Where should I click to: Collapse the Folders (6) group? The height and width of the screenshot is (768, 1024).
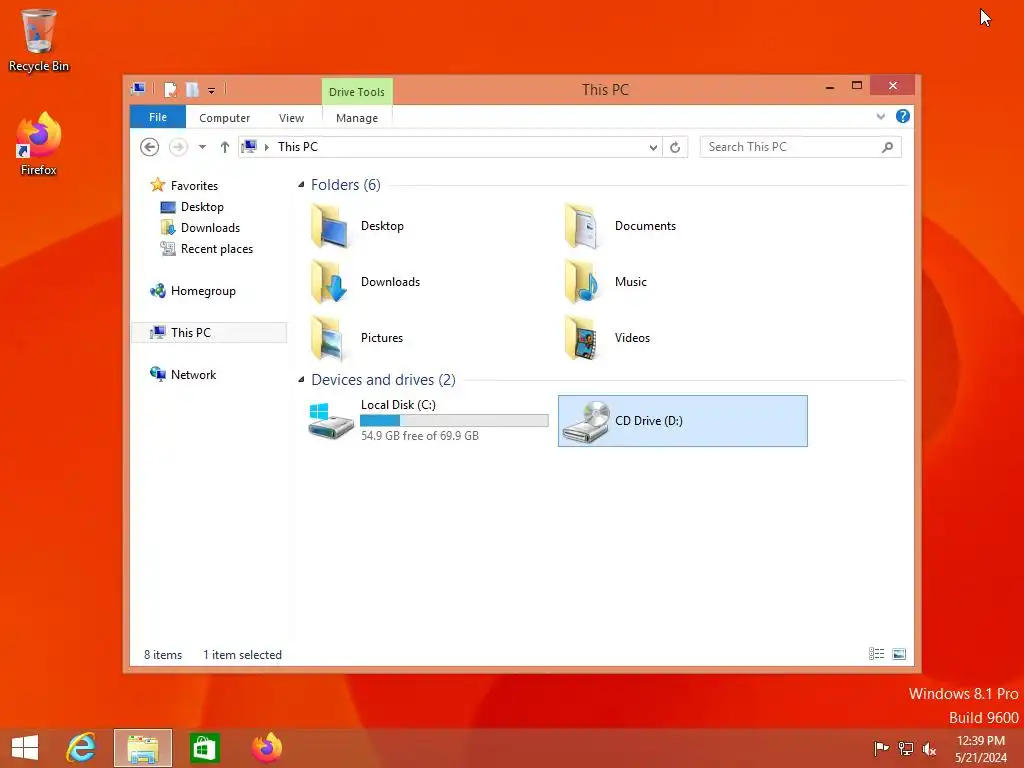301,185
